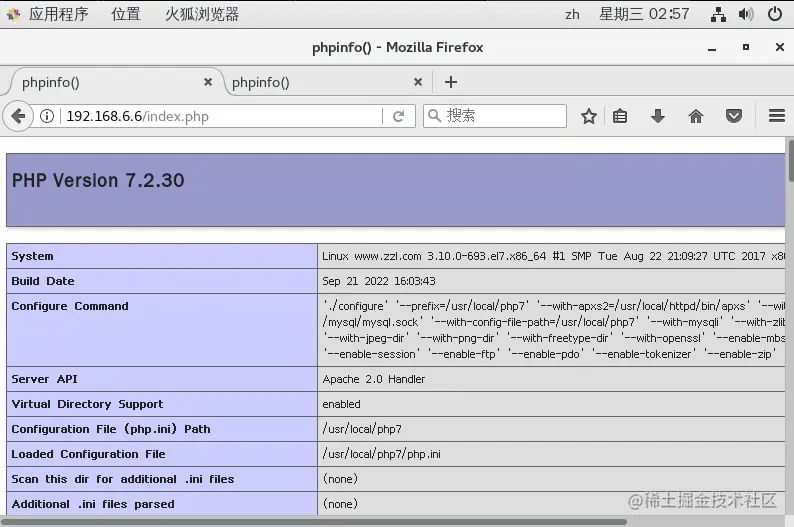The image size is (794, 527).
Task: Open the 火狐浏览器 panel menu
Action: point(202,14)
